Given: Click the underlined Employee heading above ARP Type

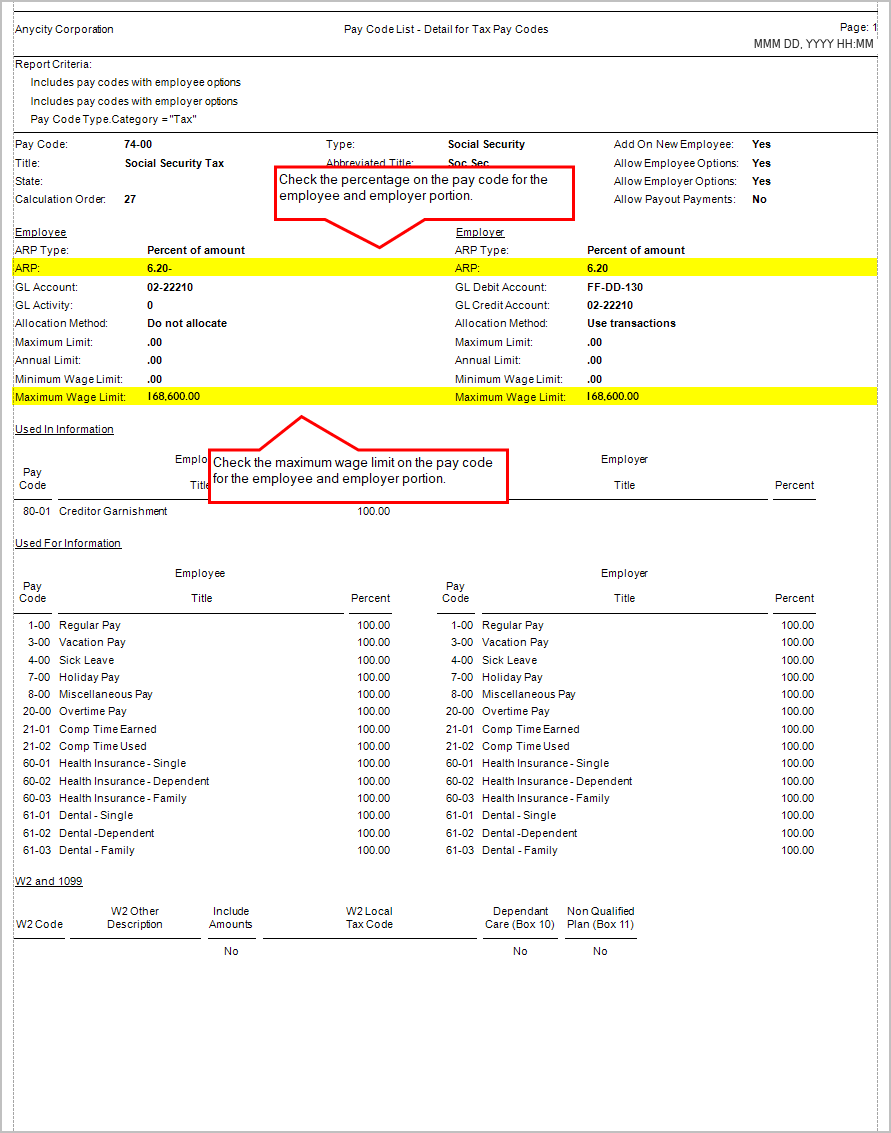Looking at the screenshot, I should (x=40, y=233).
